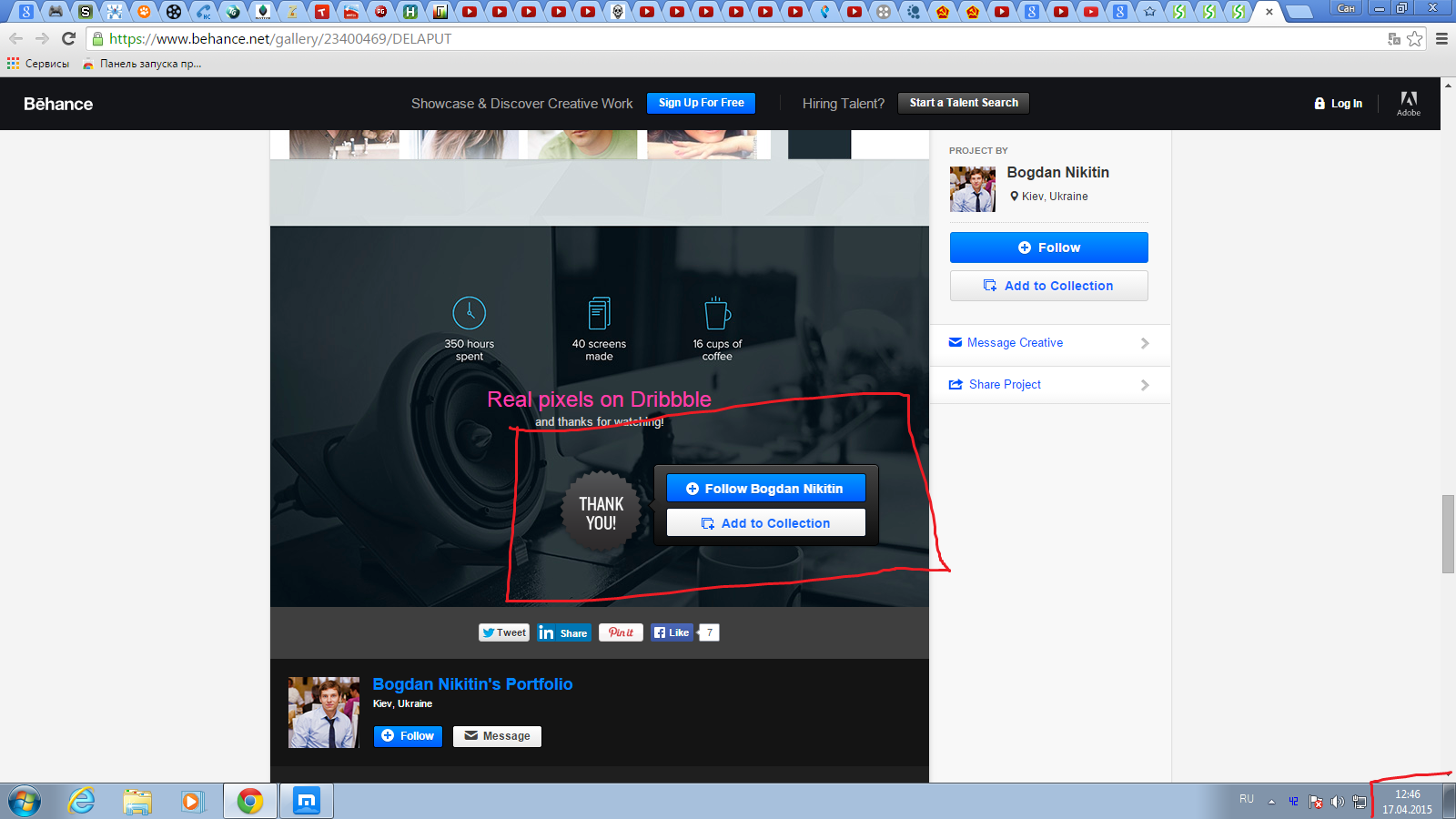This screenshot has height=819, width=1456.
Task: Click the Action Center flag tray icon
Action: [x=1316, y=802]
